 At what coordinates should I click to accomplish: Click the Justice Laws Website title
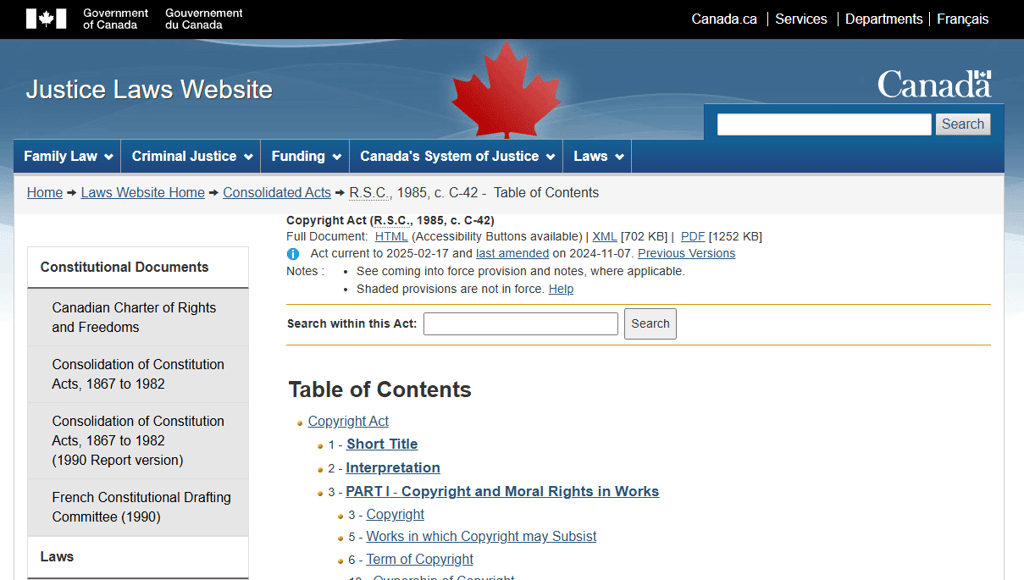[149, 89]
